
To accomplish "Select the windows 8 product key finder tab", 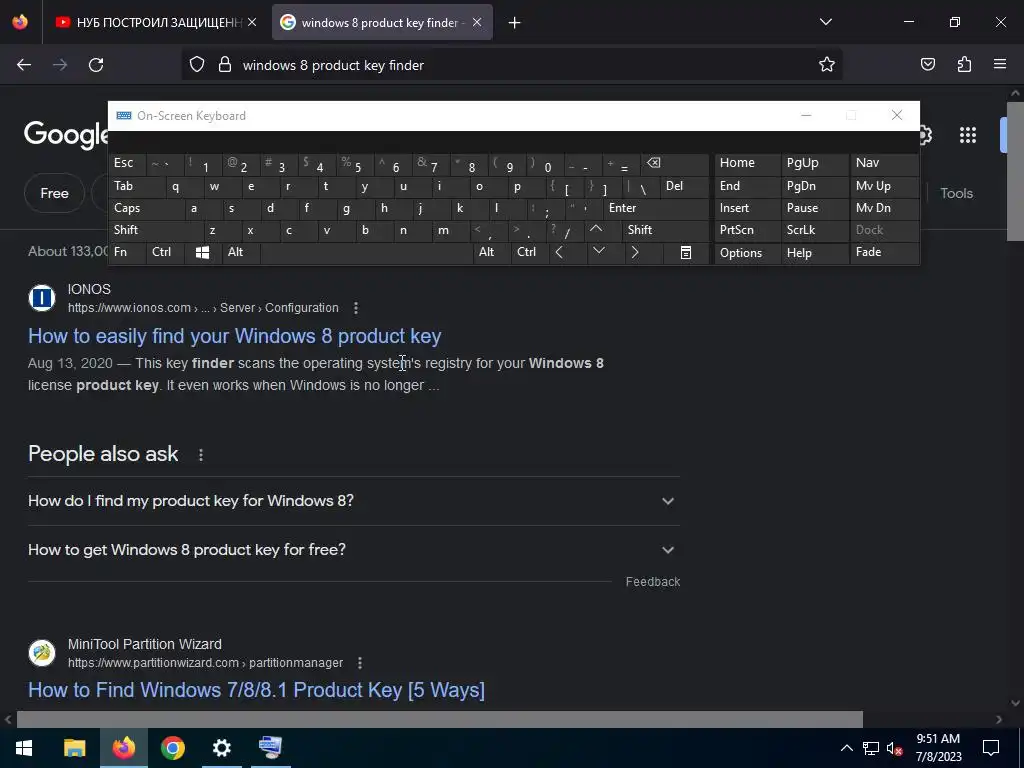I will click(382, 22).
